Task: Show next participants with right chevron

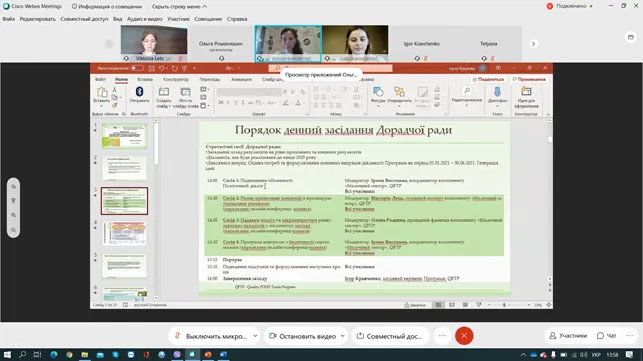Action: [x=533, y=43]
